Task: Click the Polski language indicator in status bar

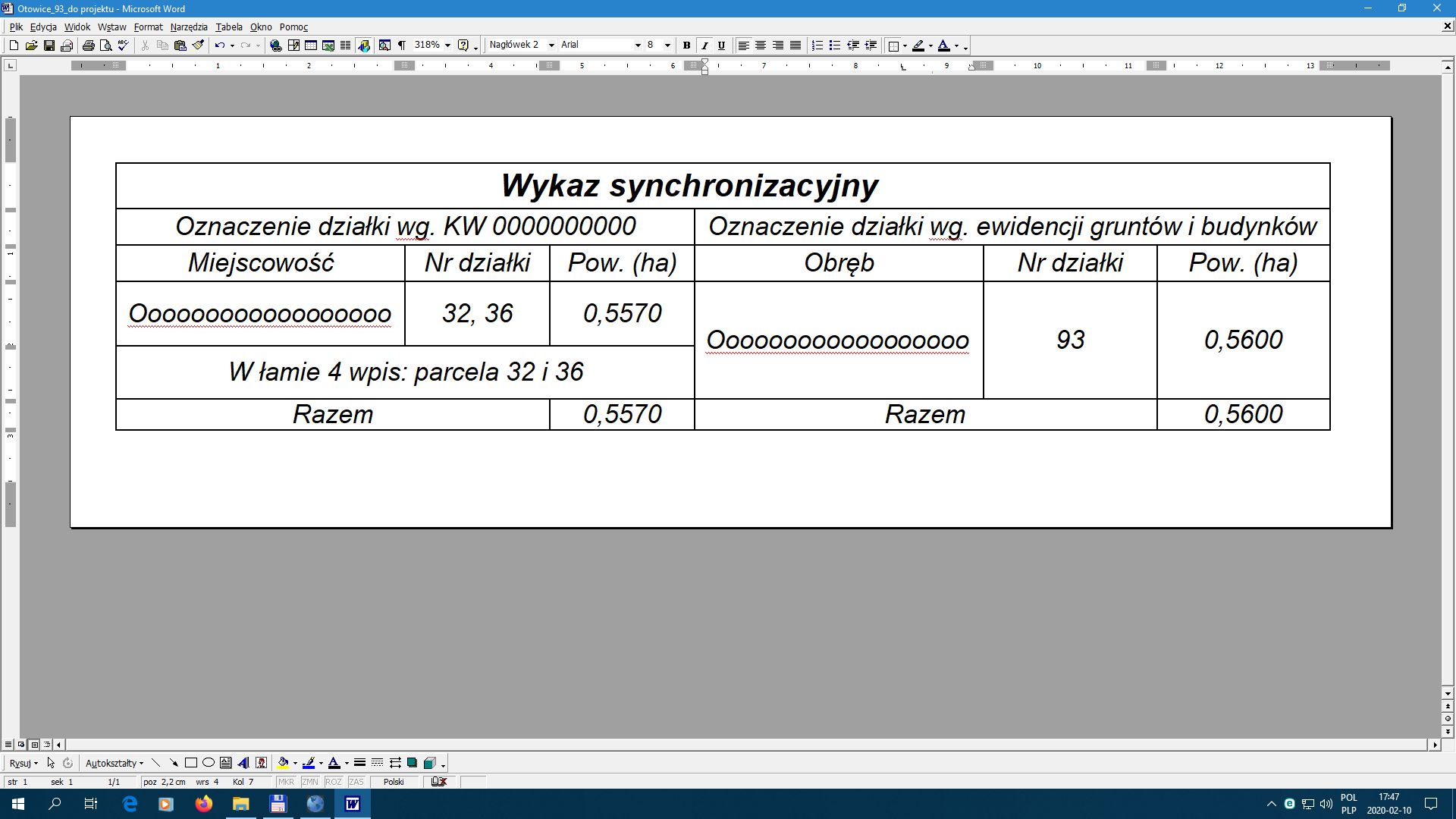Action: (x=394, y=782)
